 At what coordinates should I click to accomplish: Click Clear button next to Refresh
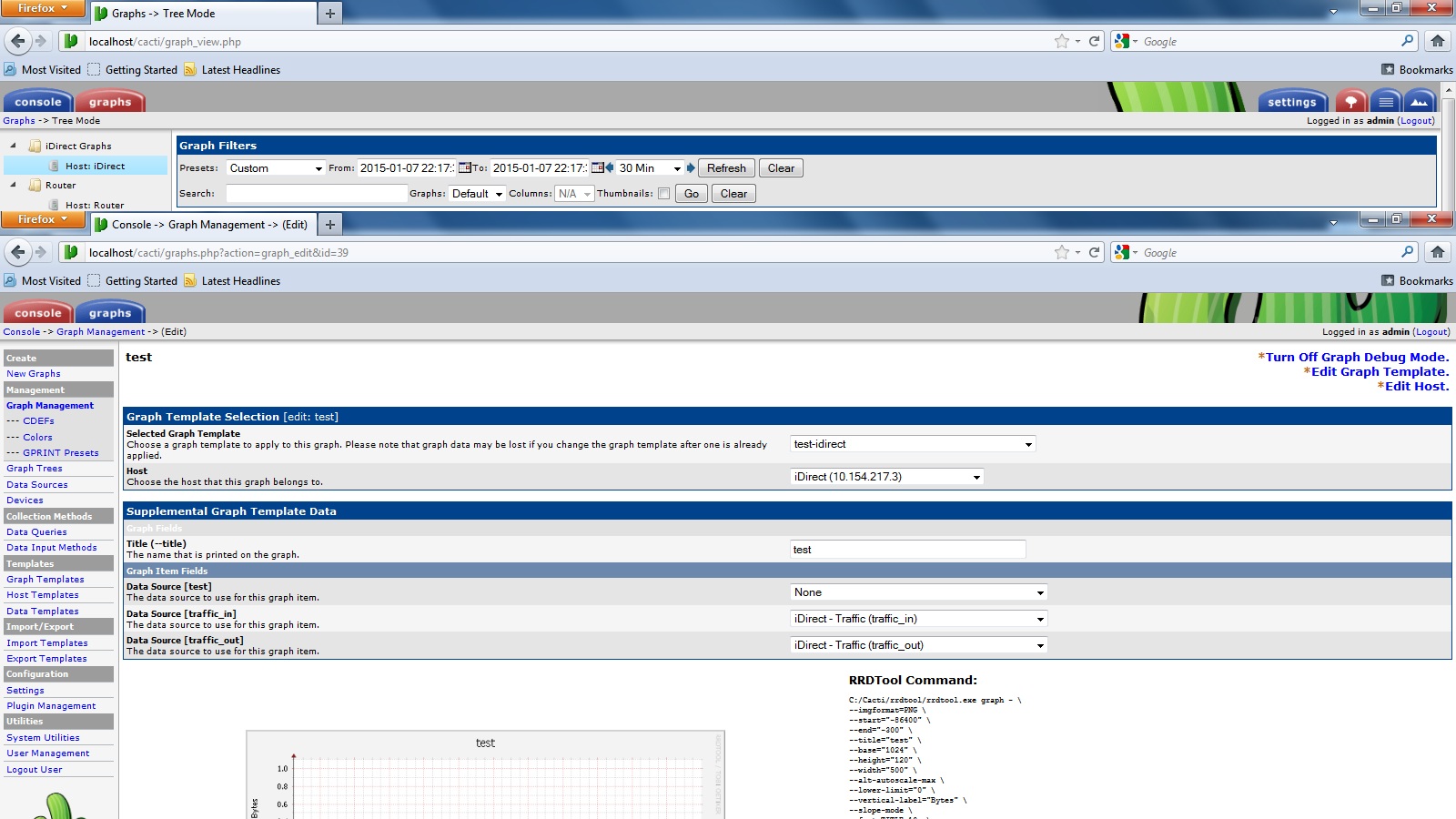point(781,167)
